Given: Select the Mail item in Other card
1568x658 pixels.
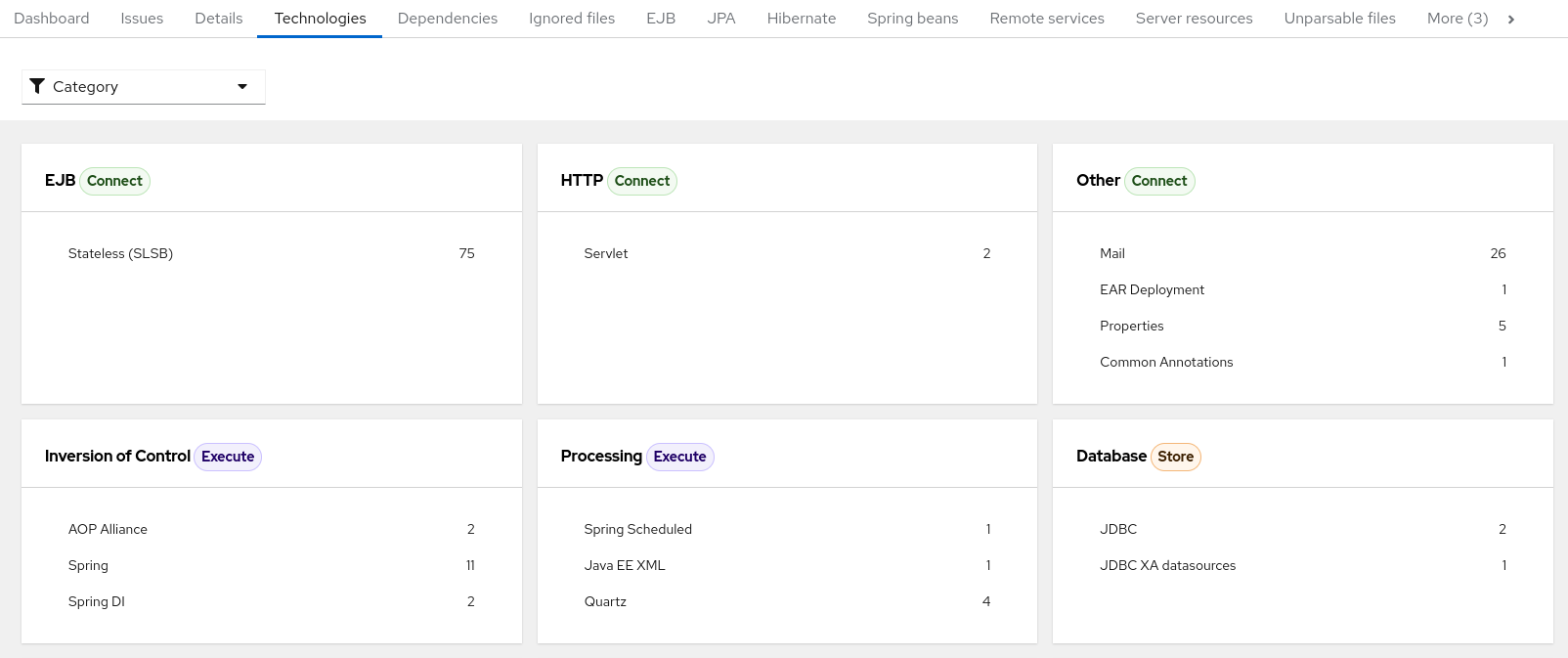Looking at the screenshot, I should tap(1112, 253).
